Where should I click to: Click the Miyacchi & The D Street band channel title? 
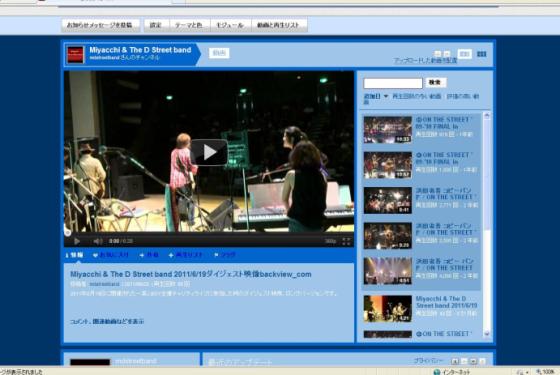(140, 50)
